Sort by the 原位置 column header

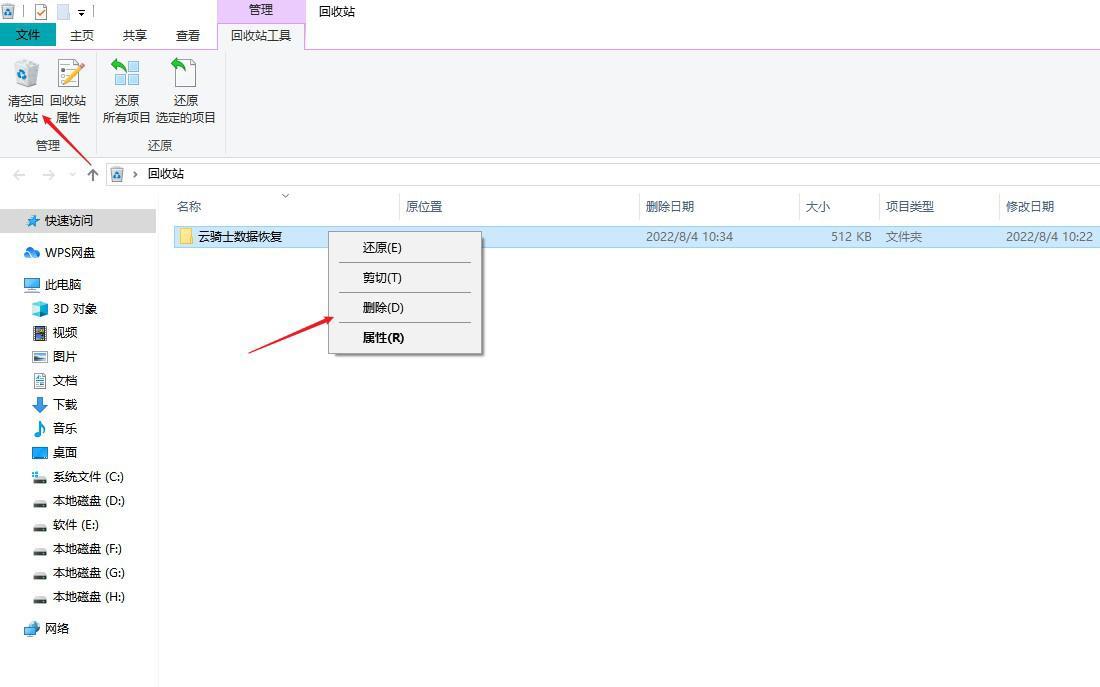(519, 206)
